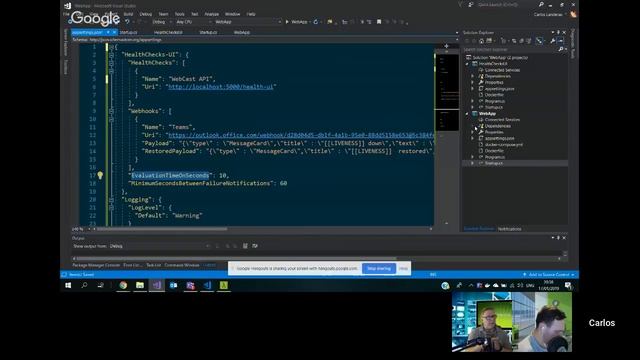
Task: Clear all text in the Output panel
Action: pyautogui.click(x=245, y=246)
